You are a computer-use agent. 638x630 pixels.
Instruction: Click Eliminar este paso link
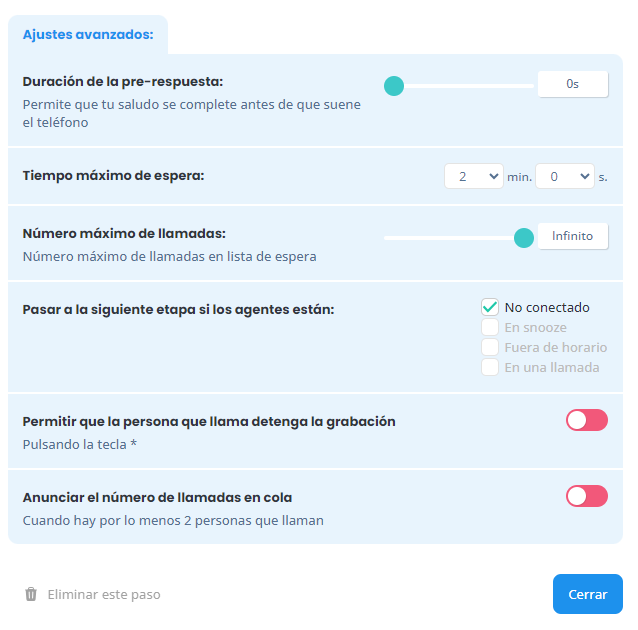(x=104, y=595)
